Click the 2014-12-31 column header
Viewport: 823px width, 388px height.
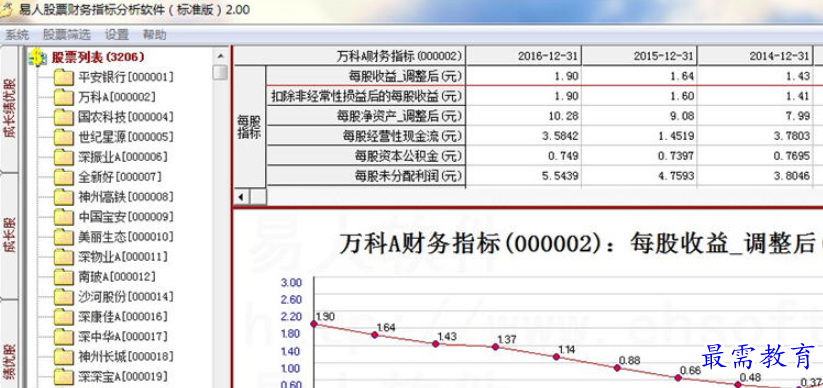click(x=756, y=56)
